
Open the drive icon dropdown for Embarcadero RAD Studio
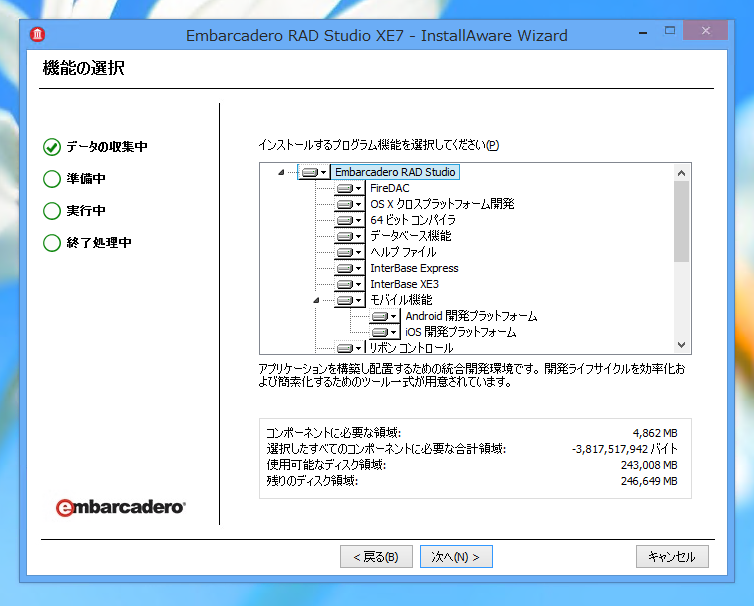click(314, 172)
